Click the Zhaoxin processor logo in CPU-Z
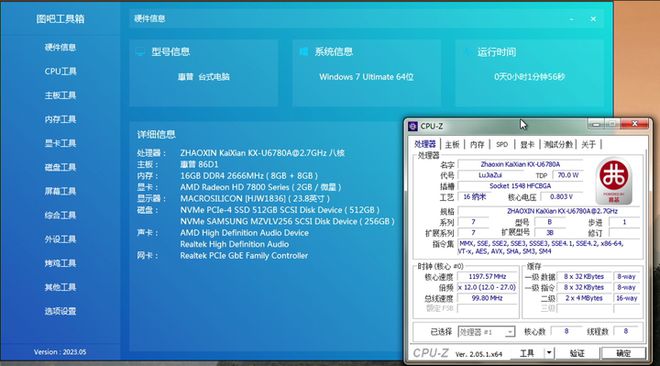The image size is (660, 366). tap(614, 181)
